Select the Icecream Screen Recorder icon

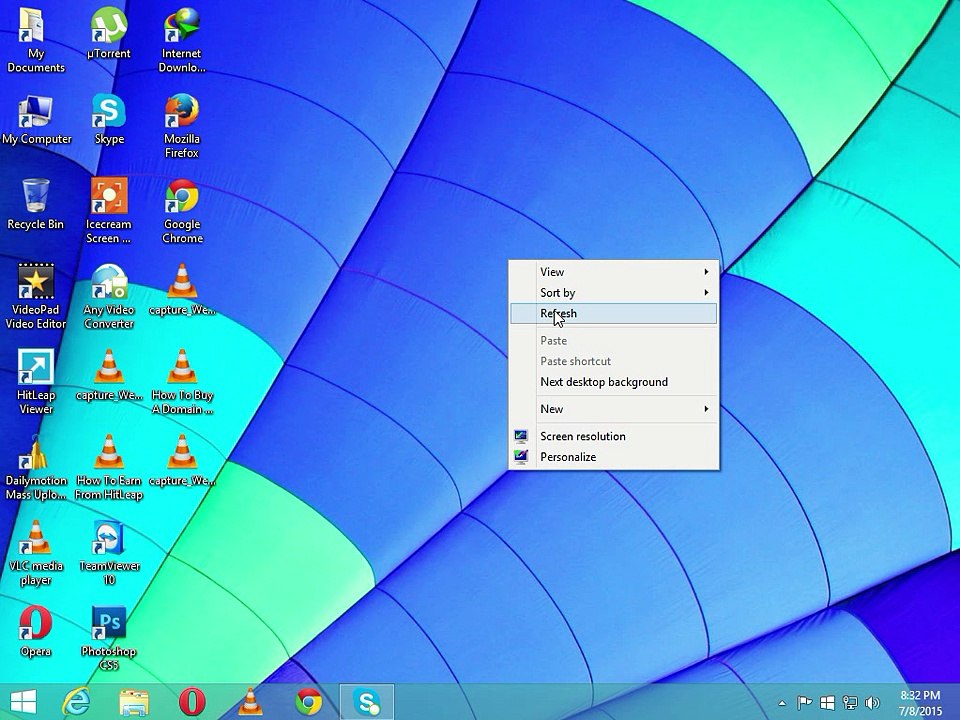coord(109,211)
